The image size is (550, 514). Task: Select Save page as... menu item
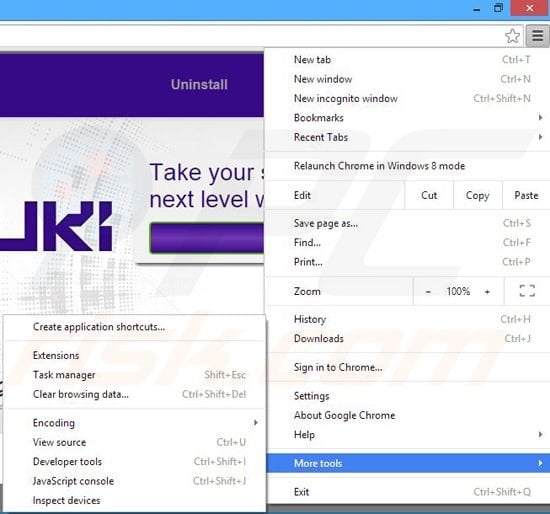(x=408, y=223)
